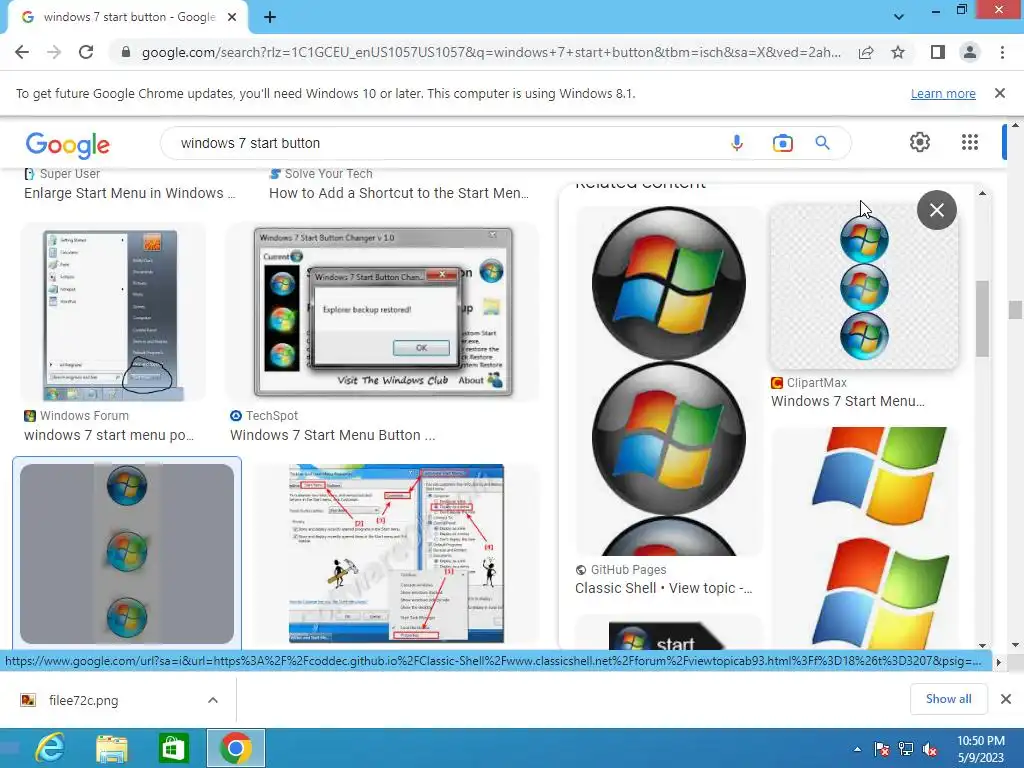This screenshot has width=1024, height=768.
Task: Open the Learn more link
Action: [x=943, y=93]
